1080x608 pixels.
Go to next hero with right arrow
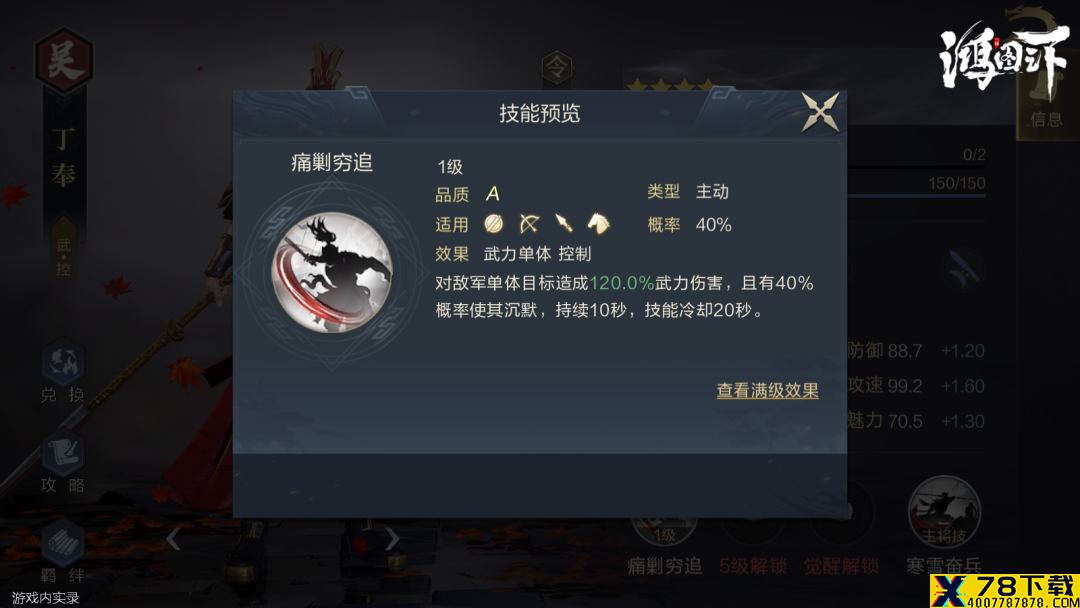tap(391, 538)
